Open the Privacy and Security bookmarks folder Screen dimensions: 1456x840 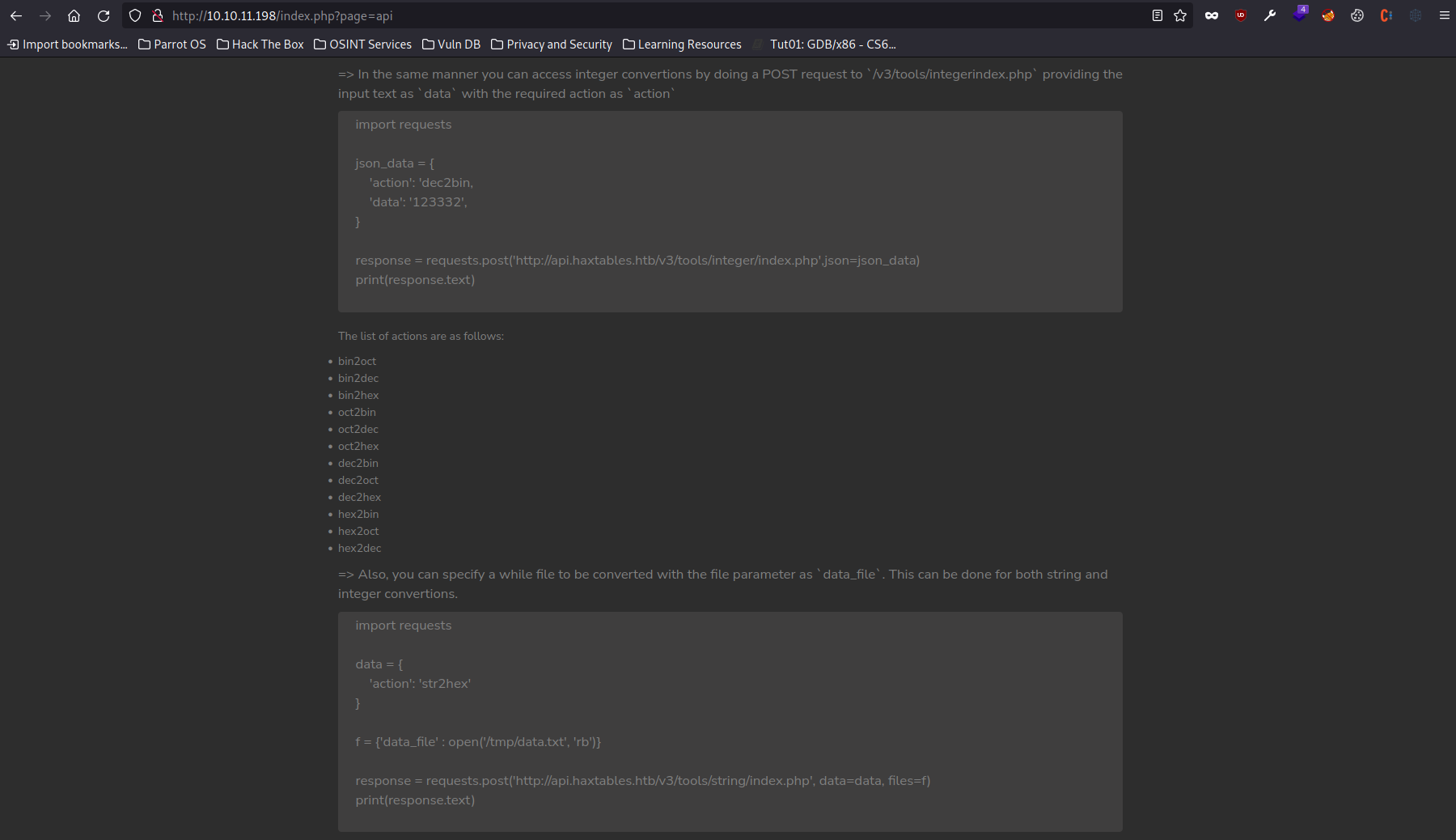[551, 45]
